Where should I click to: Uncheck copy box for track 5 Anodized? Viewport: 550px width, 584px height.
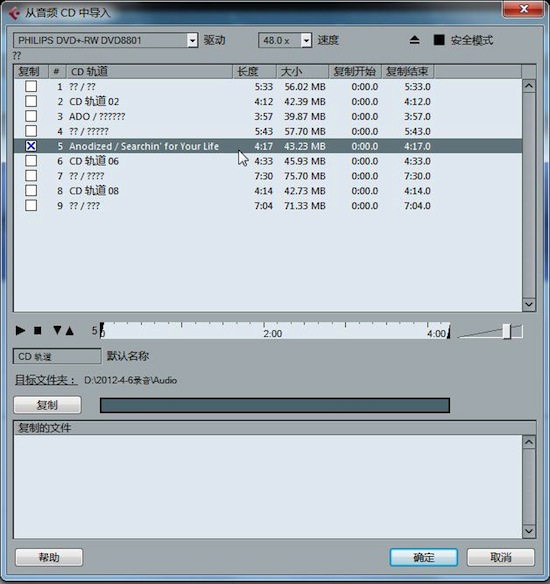pyautogui.click(x=31, y=146)
